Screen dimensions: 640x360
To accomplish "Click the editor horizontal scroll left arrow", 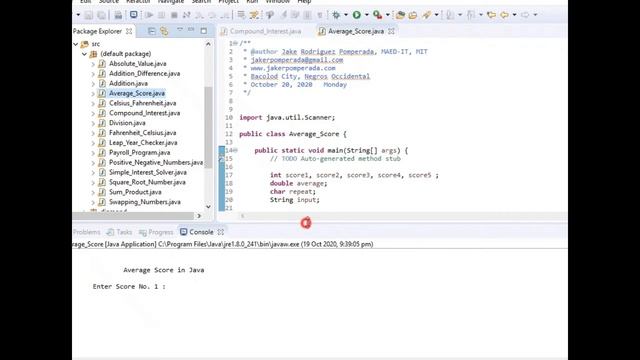I will tap(242, 216).
